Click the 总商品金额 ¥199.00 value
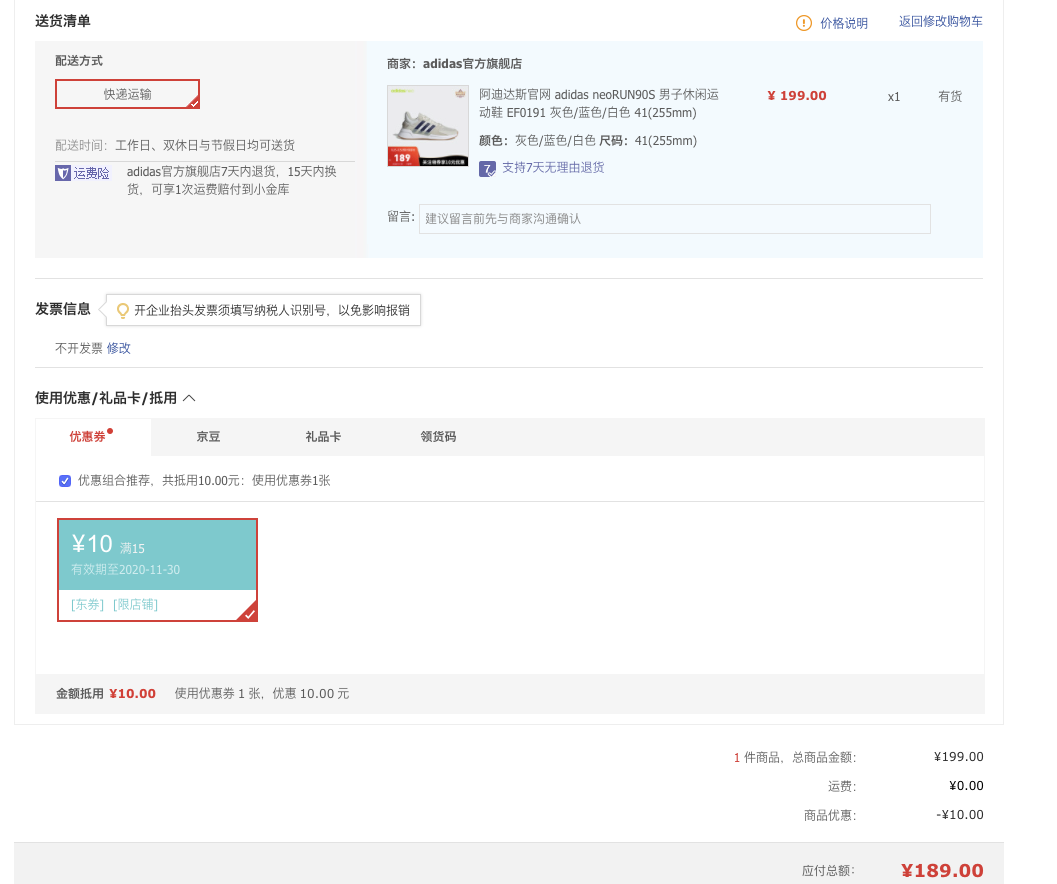1057x884 pixels. pyautogui.click(x=959, y=757)
